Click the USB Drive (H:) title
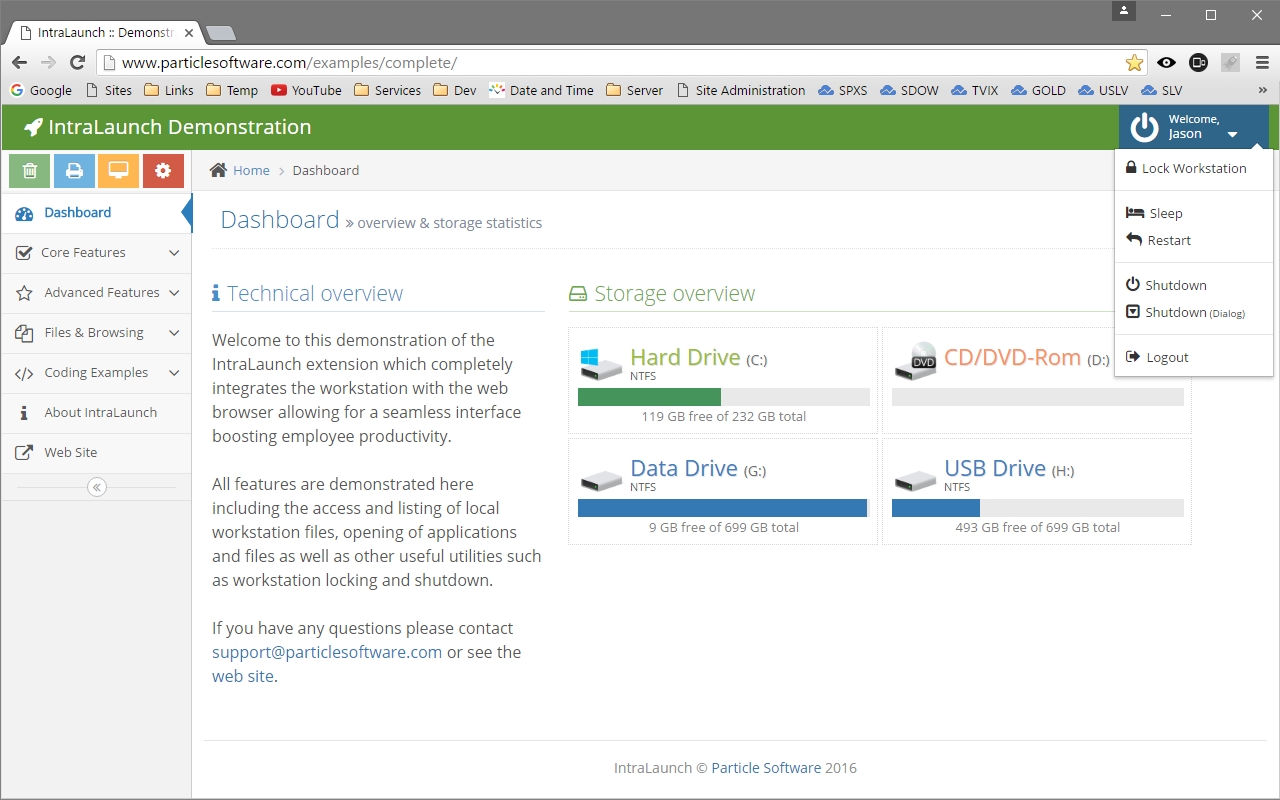 [1009, 468]
